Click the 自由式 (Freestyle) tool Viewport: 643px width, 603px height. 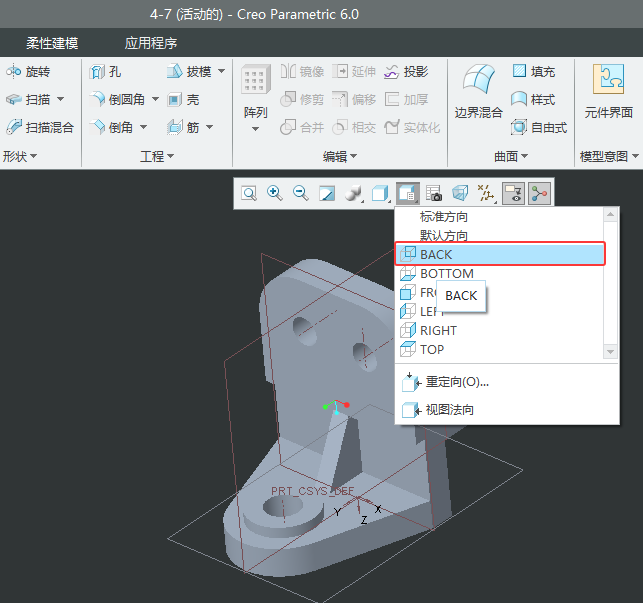[539, 127]
